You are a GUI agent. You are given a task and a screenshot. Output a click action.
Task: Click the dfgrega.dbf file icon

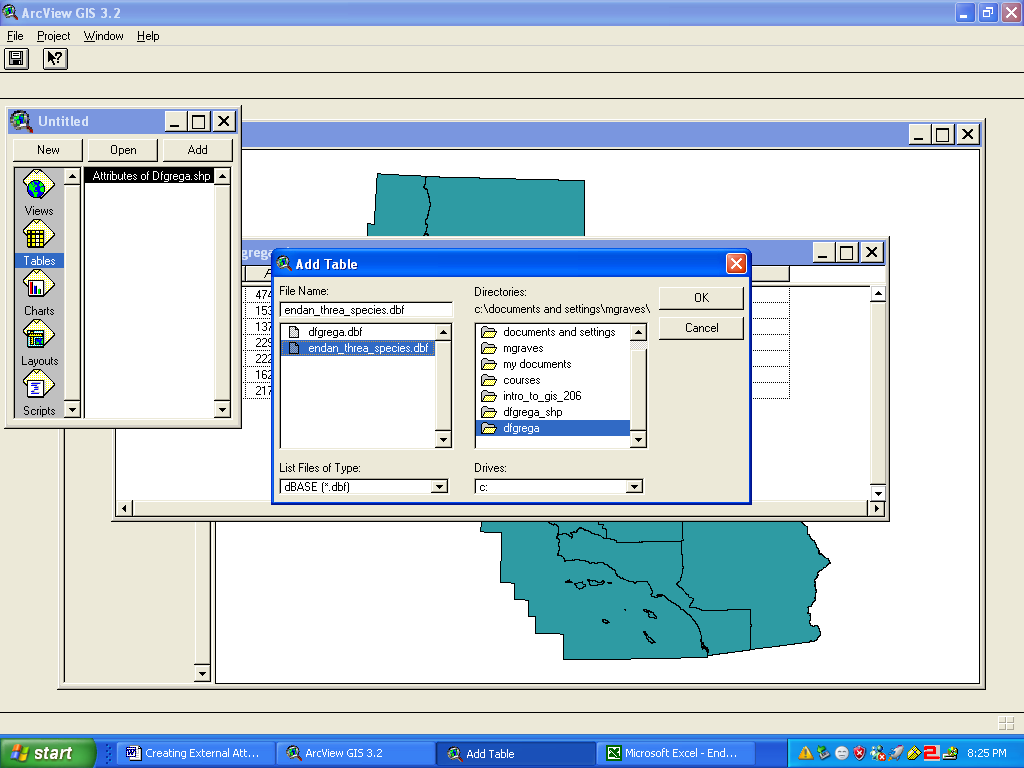coord(294,332)
